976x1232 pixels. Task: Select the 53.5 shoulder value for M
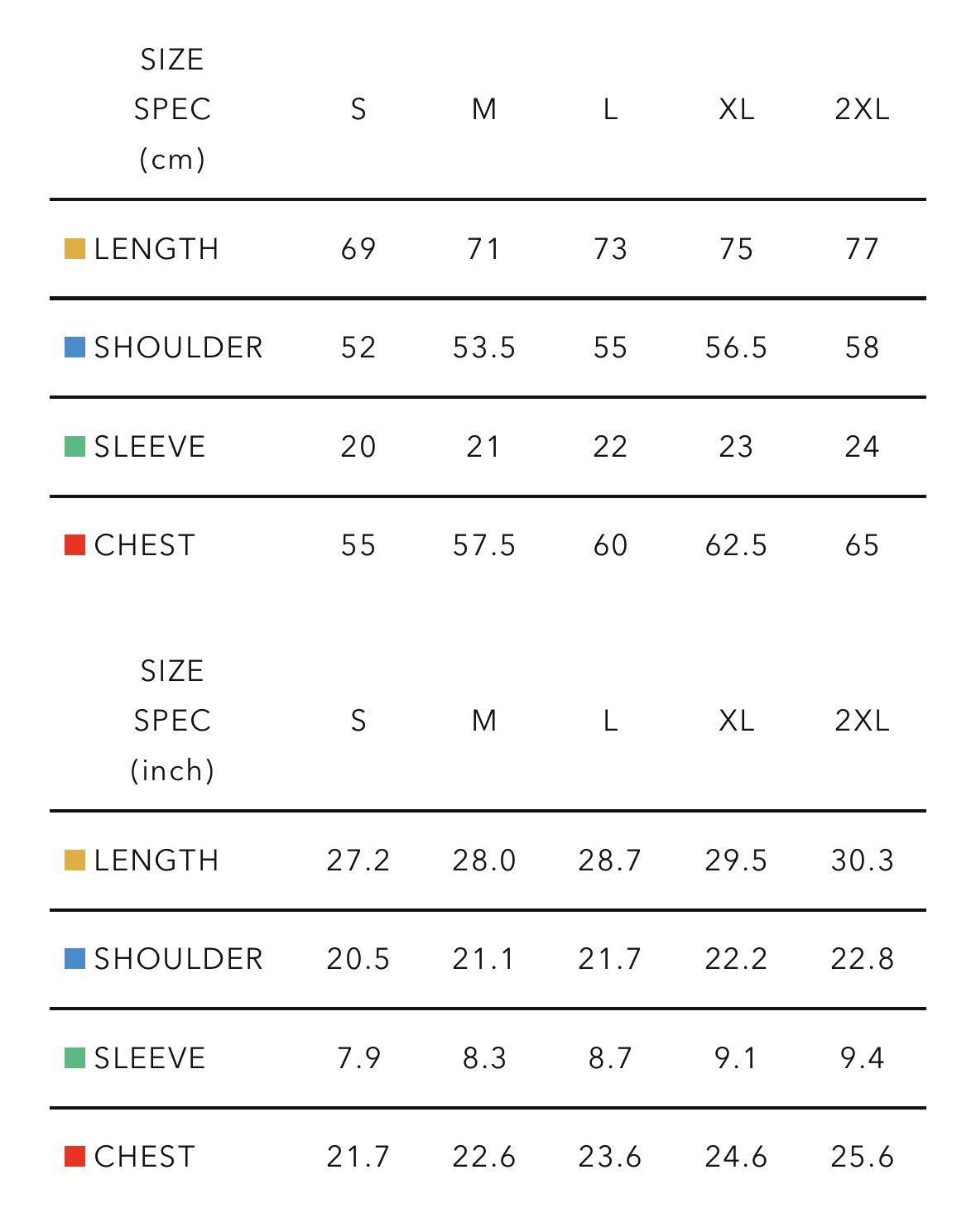(484, 348)
